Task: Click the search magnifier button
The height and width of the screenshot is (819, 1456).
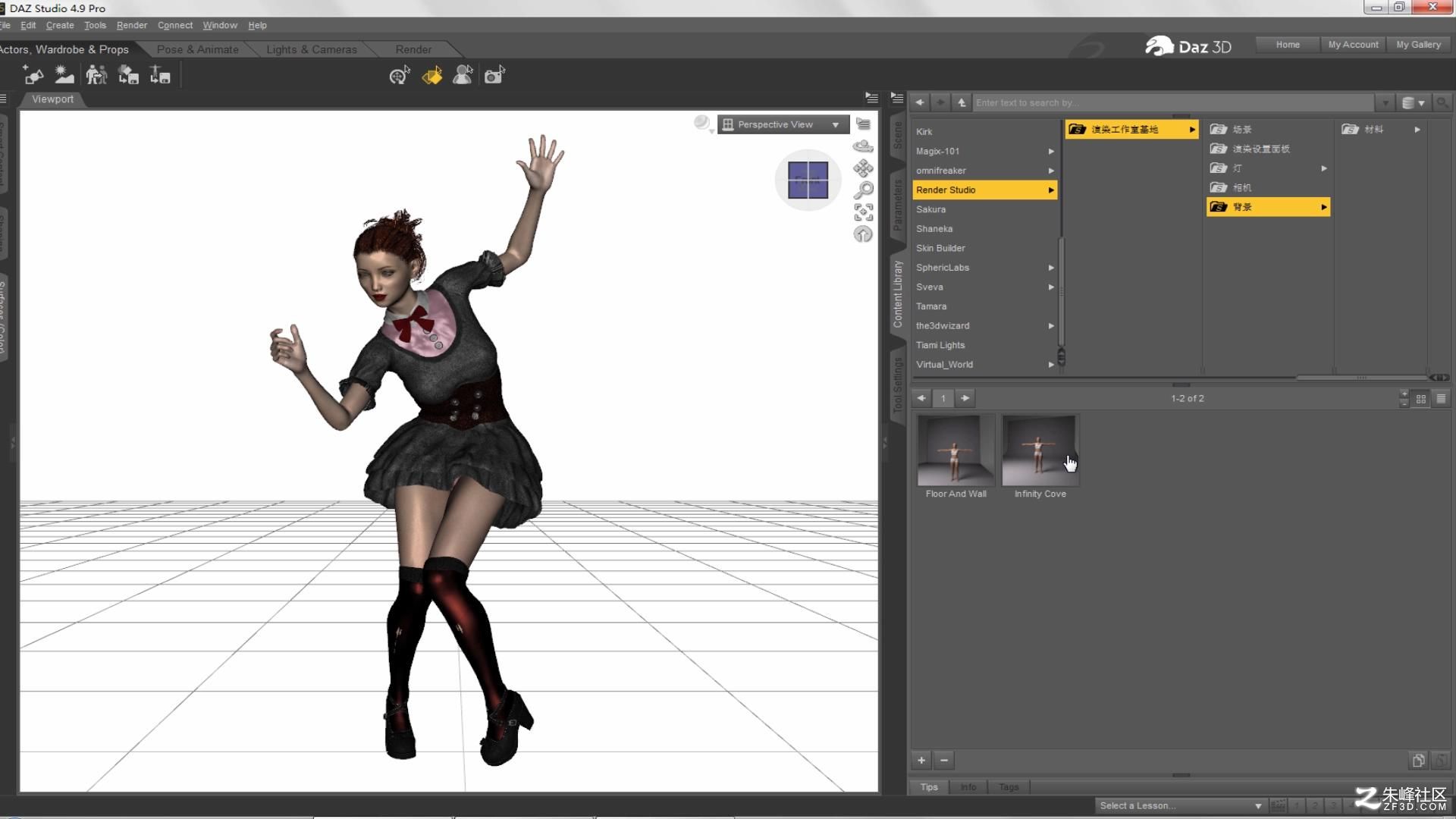Action: pyautogui.click(x=1442, y=102)
